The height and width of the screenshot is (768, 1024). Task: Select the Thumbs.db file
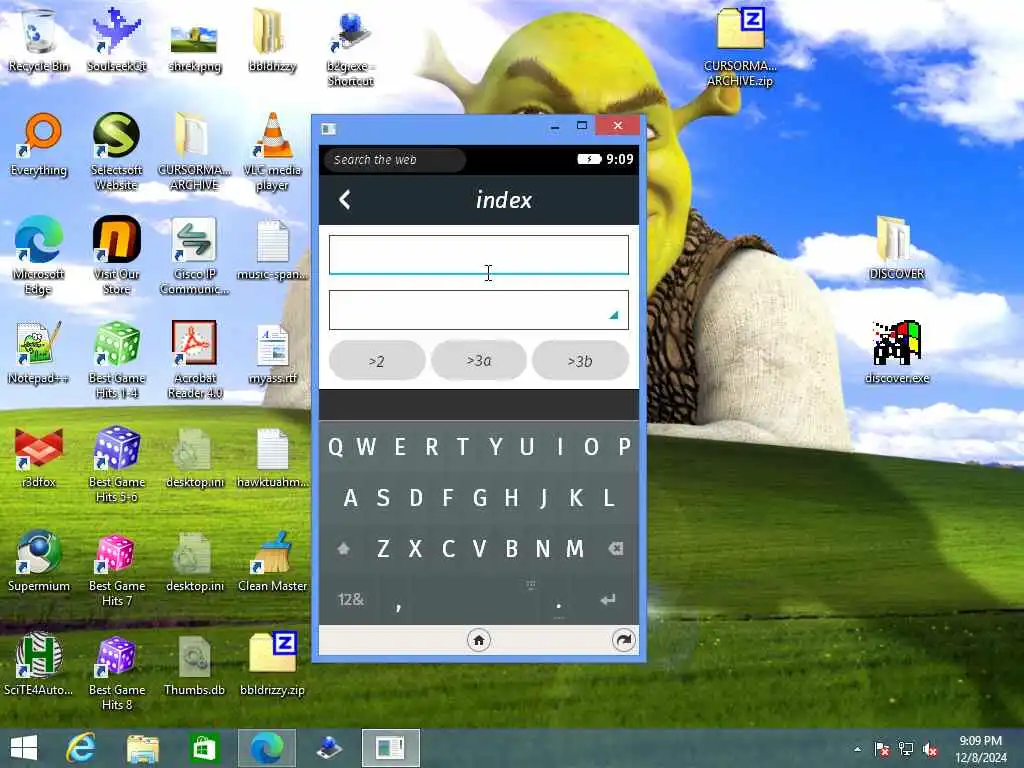coord(194,665)
